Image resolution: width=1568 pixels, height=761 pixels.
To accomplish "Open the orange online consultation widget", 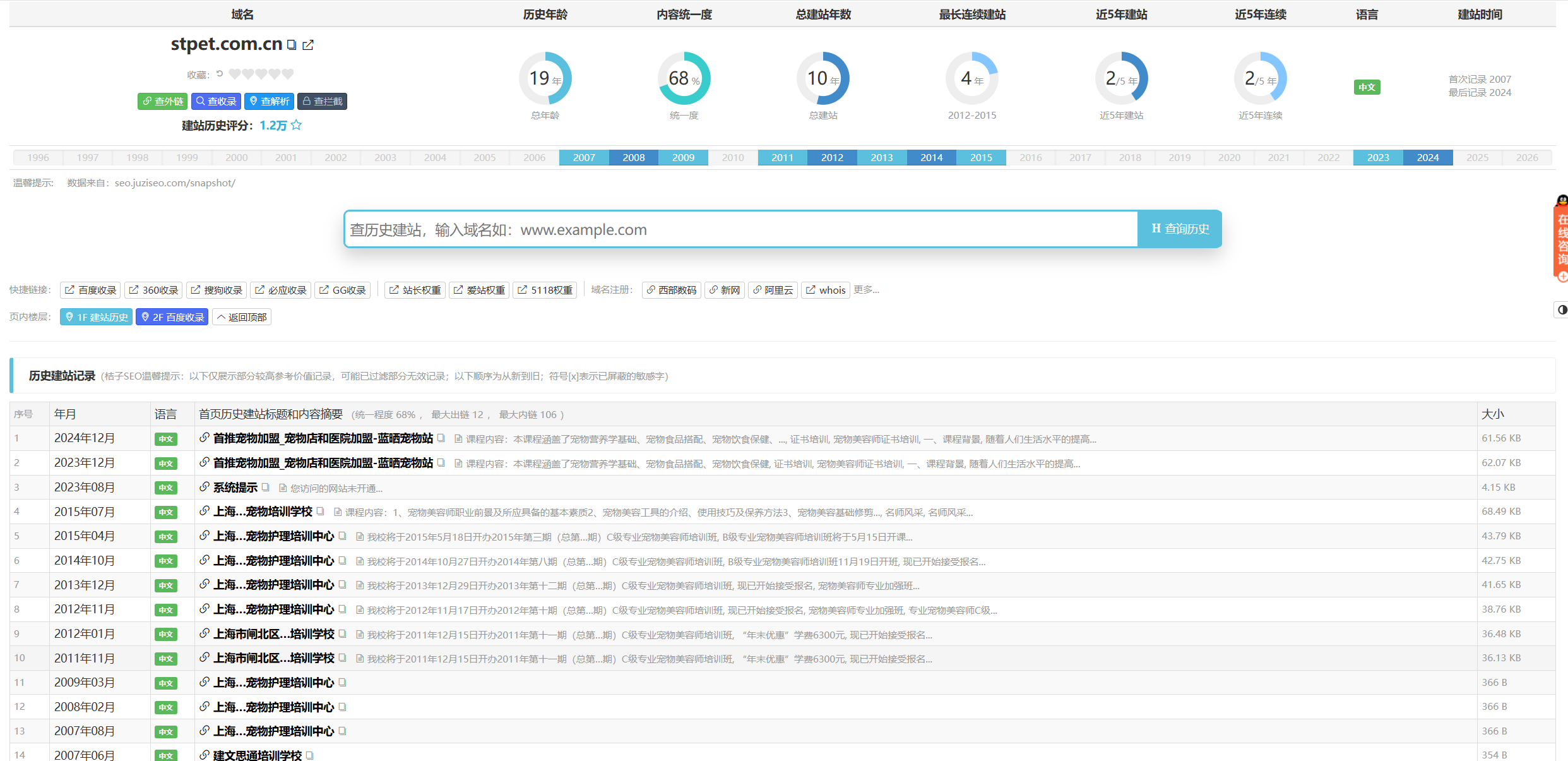I will click(x=1562, y=240).
